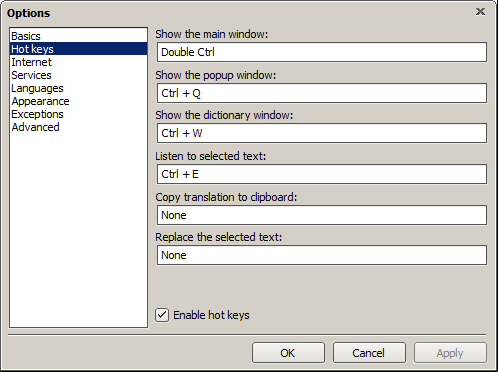
Task: Open the Exceptions category
Action: pos(78,114)
